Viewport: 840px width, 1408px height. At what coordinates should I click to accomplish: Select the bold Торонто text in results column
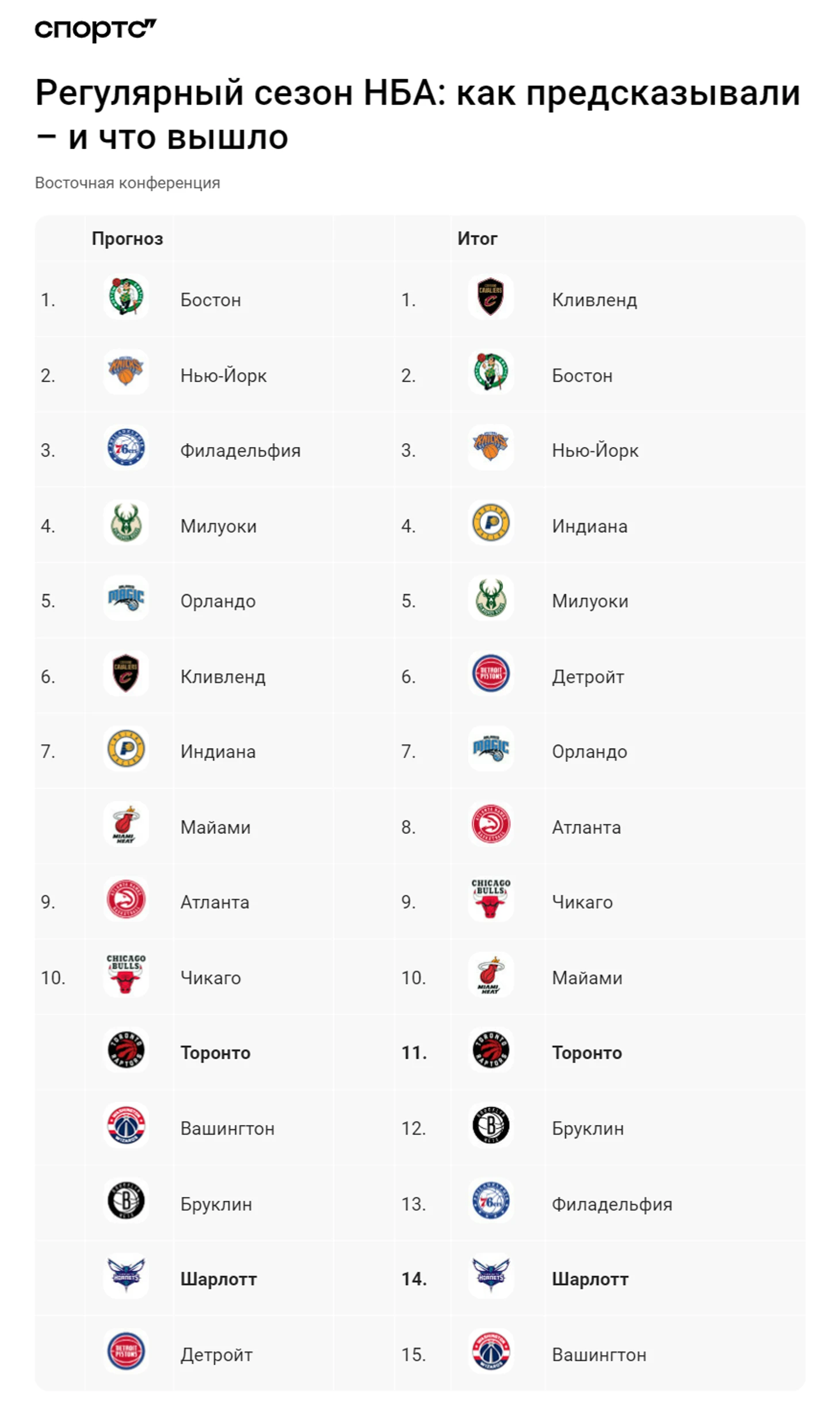(x=587, y=1053)
